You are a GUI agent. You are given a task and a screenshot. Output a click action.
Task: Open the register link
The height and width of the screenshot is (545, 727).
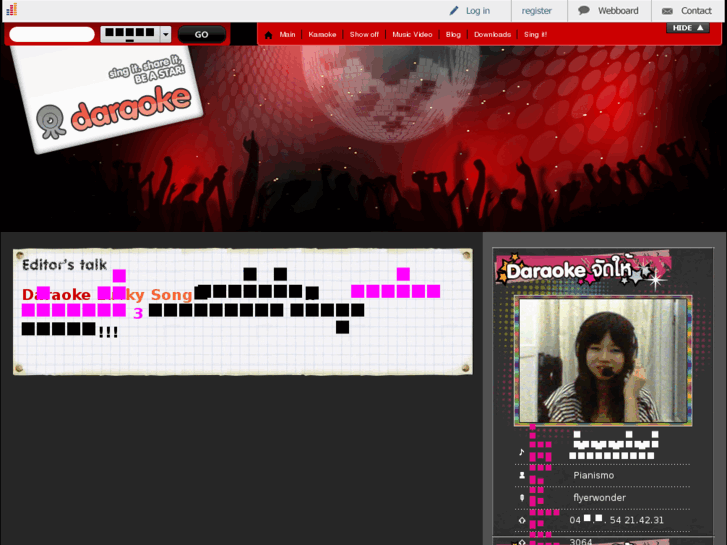pyautogui.click(x=536, y=11)
